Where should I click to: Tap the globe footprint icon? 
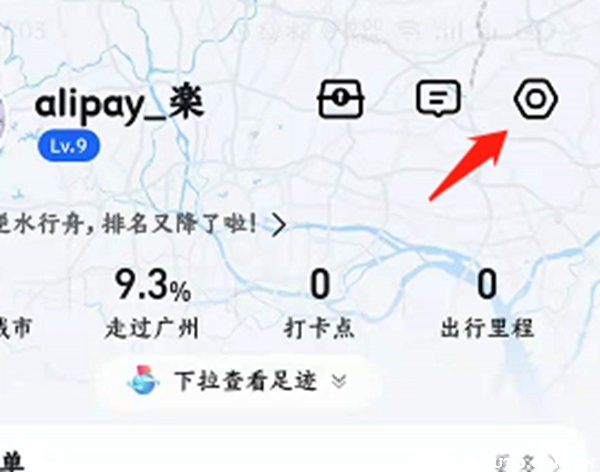pyautogui.click(x=143, y=380)
